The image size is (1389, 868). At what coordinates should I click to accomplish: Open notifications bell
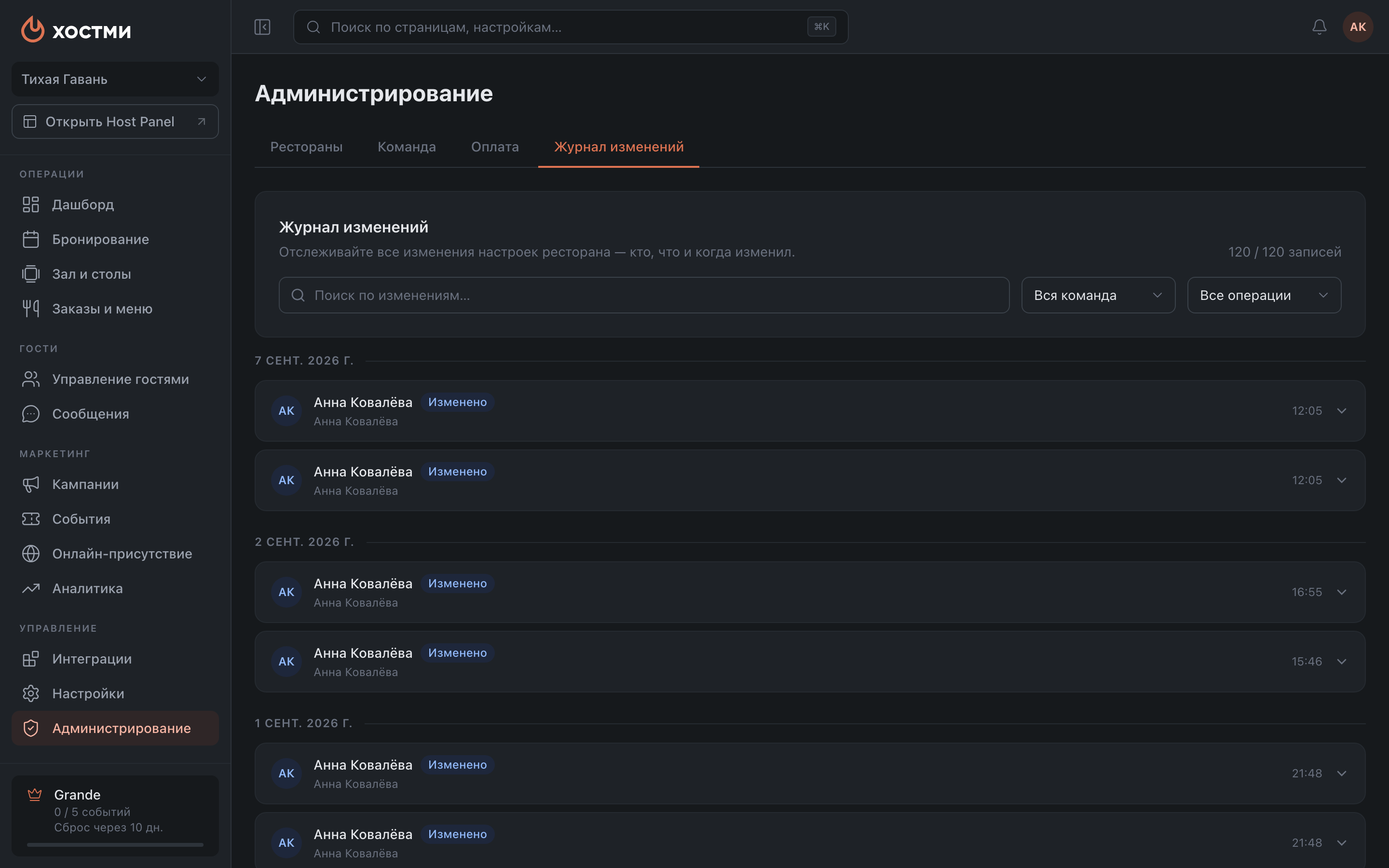(x=1319, y=27)
